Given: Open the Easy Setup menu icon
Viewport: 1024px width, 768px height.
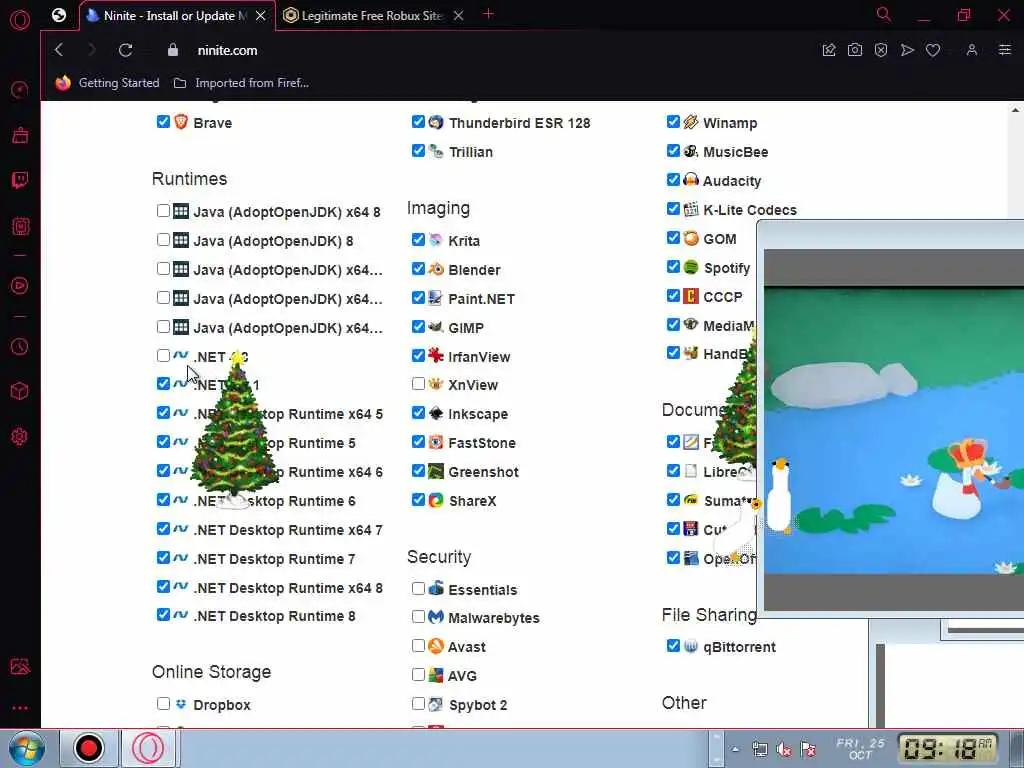Looking at the screenshot, I should 1005,50.
